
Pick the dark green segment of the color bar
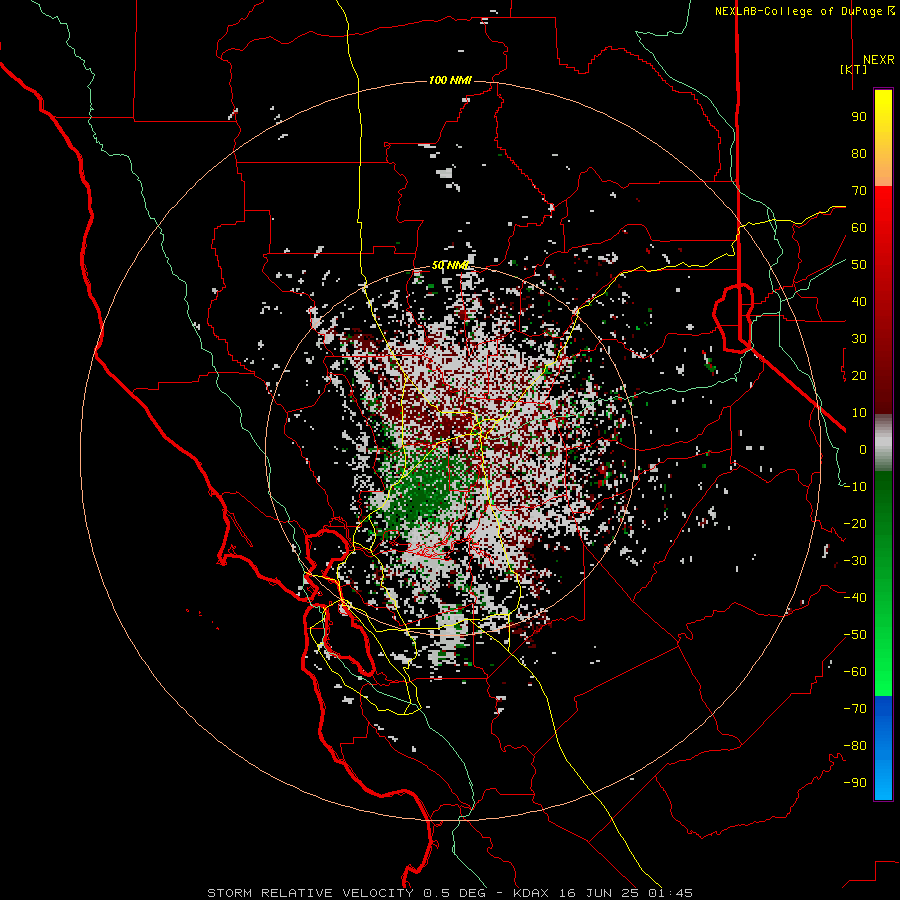pos(883,505)
